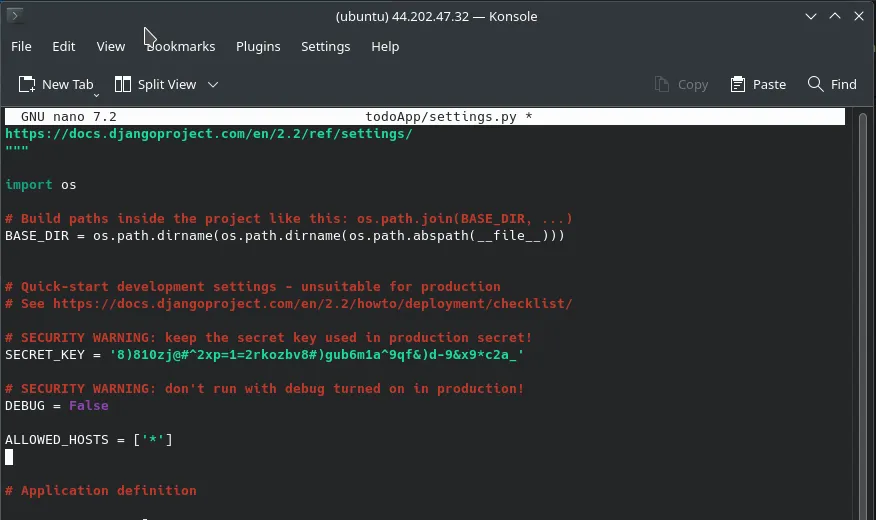This screenshot has width=876, height=520.
Task: Open the File menu
Action: [x=21, y=46]
